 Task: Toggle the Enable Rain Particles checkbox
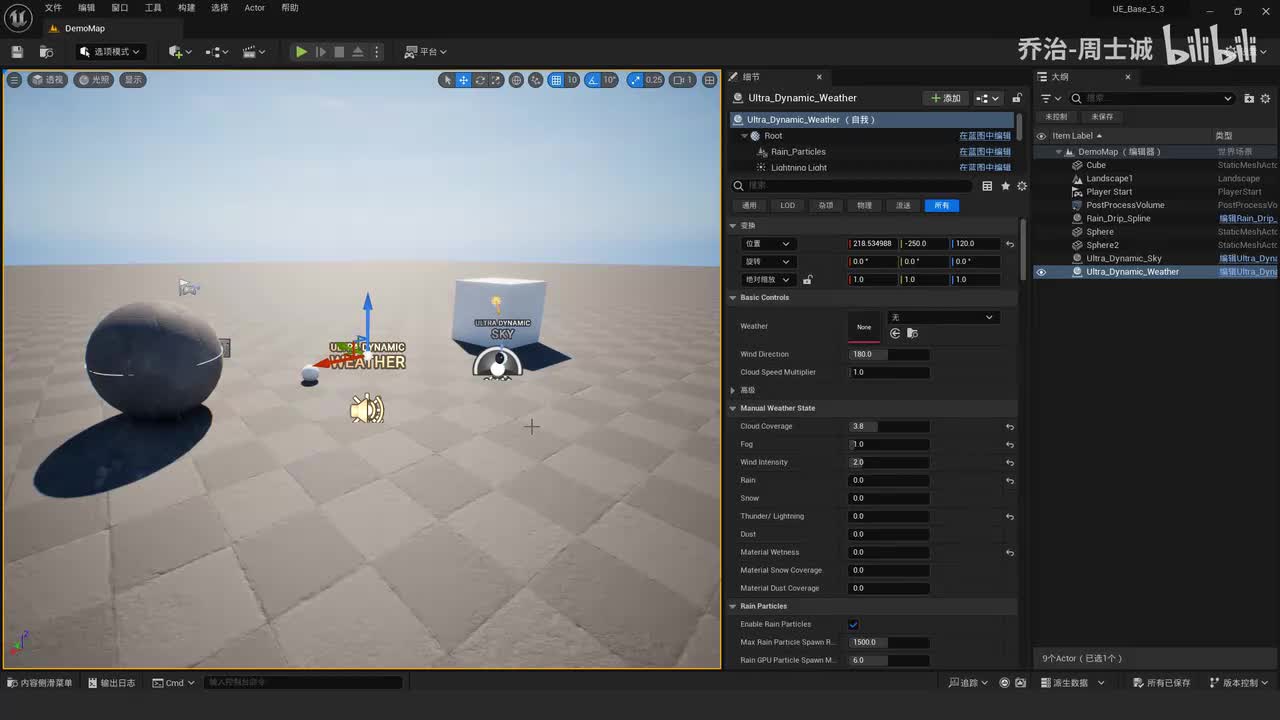[x=853, y=625]
